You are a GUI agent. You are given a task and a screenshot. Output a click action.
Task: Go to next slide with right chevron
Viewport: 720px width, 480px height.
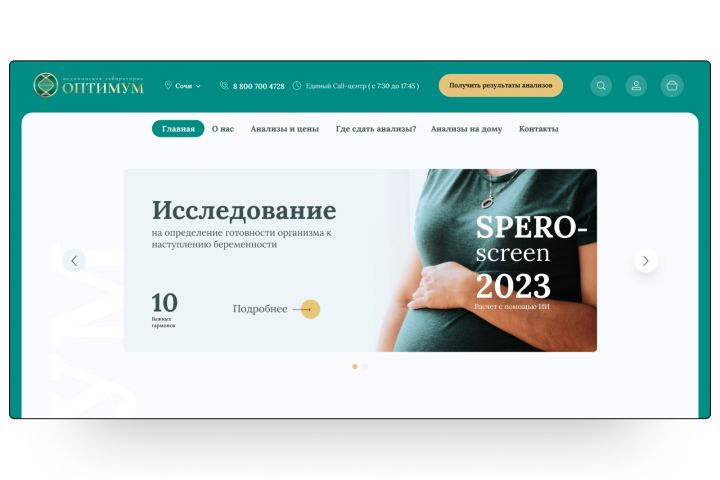[646, 260]
